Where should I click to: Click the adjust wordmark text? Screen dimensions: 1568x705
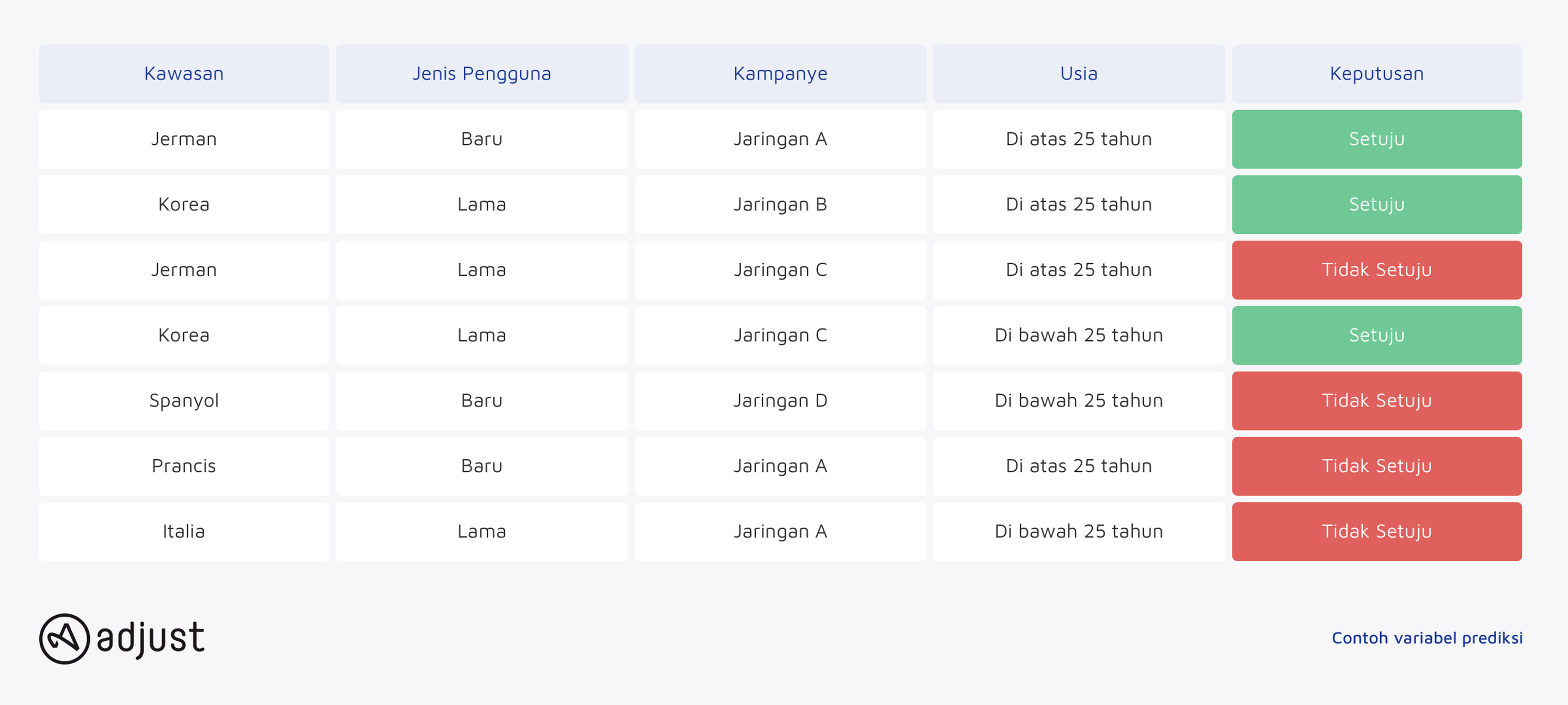click(150, 638)
